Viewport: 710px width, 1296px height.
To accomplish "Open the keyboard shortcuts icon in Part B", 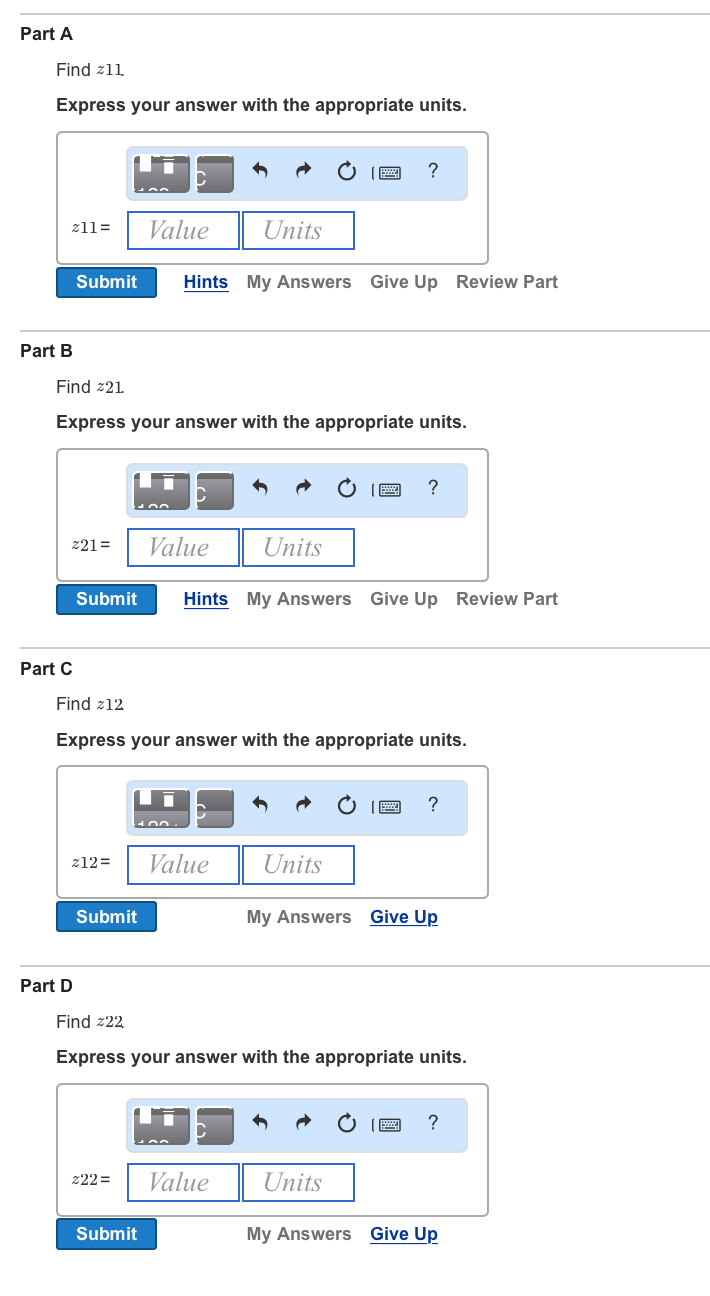I will coord(386,489).
